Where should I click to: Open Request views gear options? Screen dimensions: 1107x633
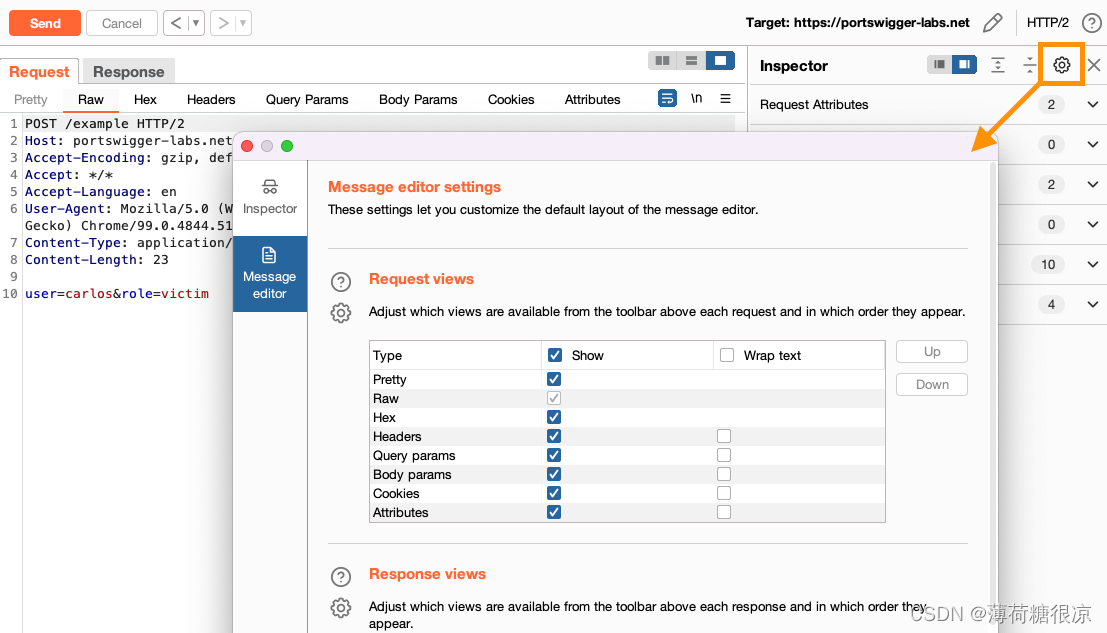click(341, 313)
